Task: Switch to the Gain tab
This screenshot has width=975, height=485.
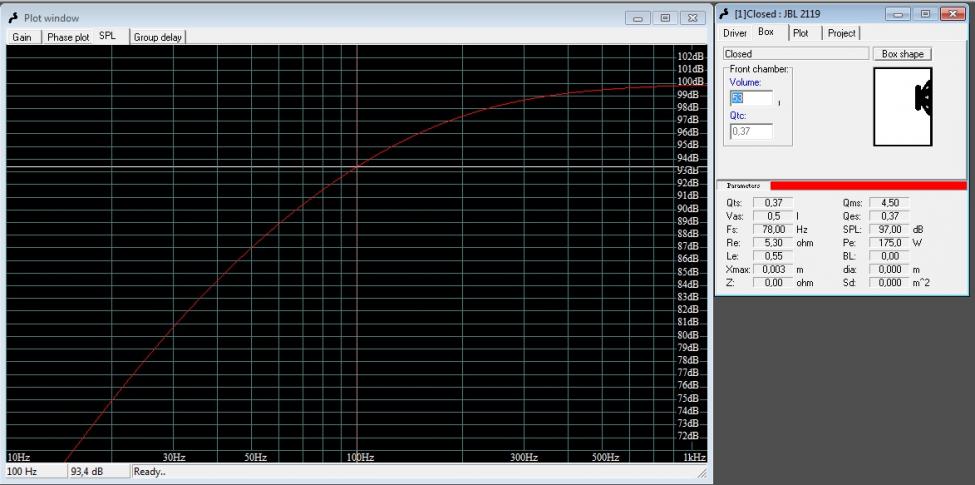Action: click(x=21, y=37)
